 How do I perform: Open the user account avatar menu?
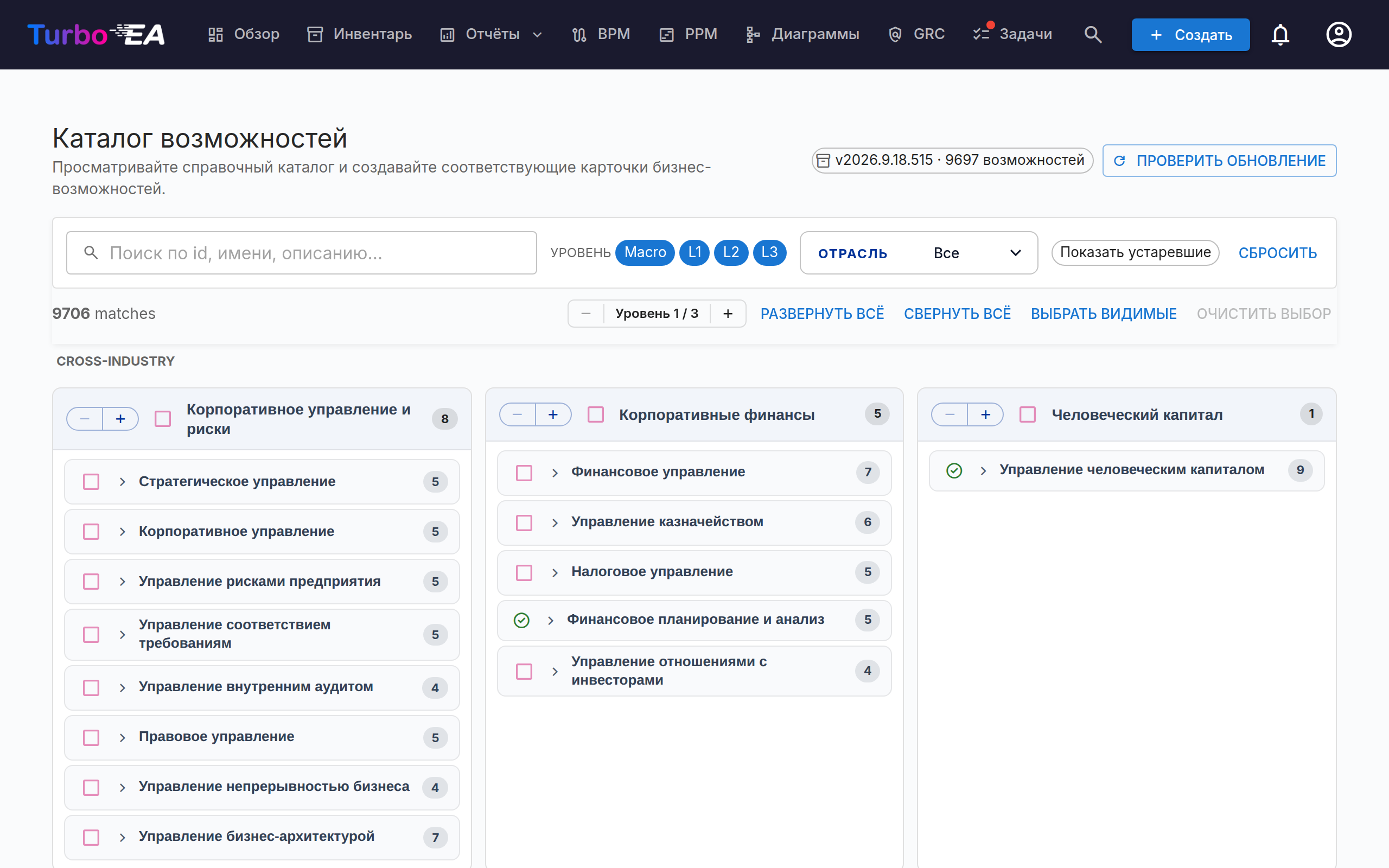1339,34
